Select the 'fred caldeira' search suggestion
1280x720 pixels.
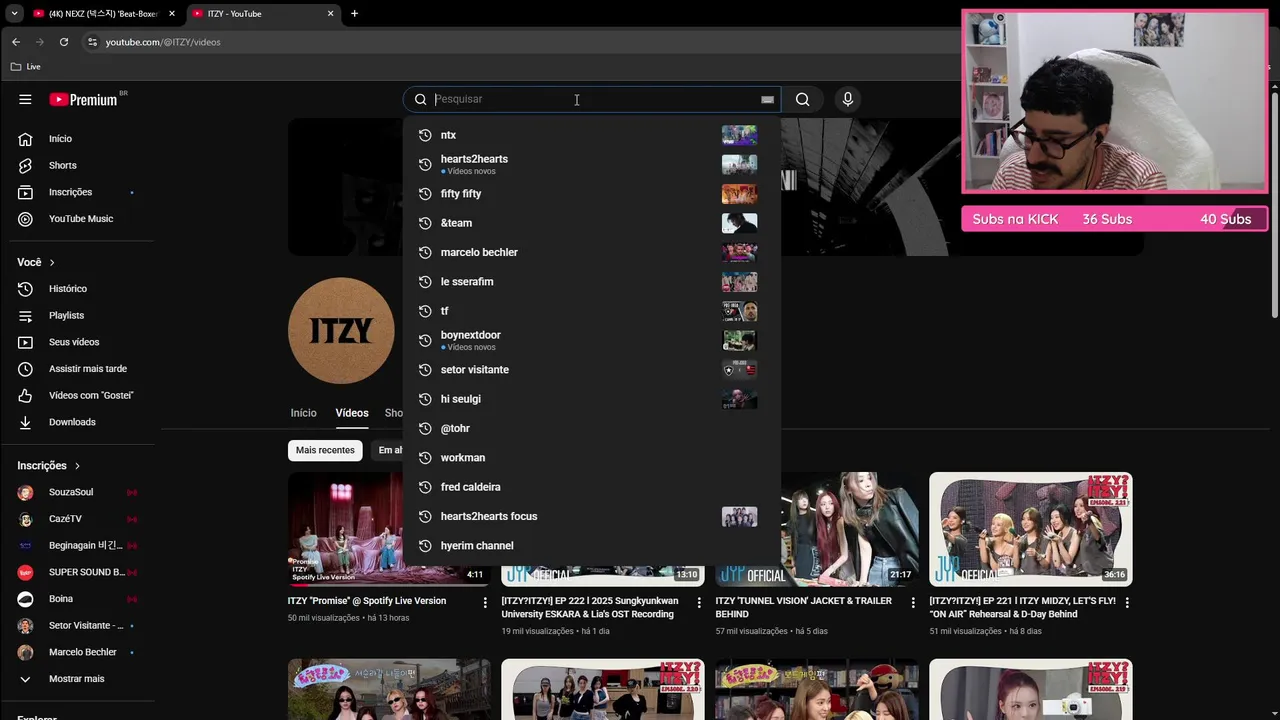(x=591, y=487)
